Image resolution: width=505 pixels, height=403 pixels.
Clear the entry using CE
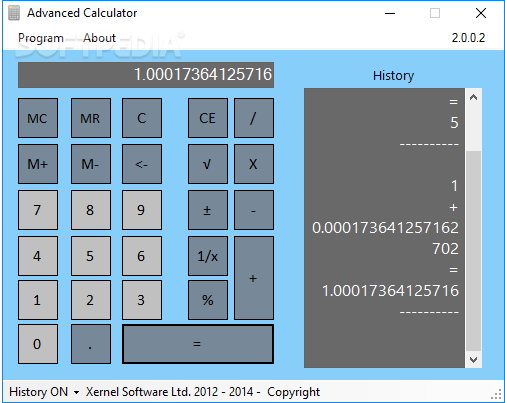208,118
